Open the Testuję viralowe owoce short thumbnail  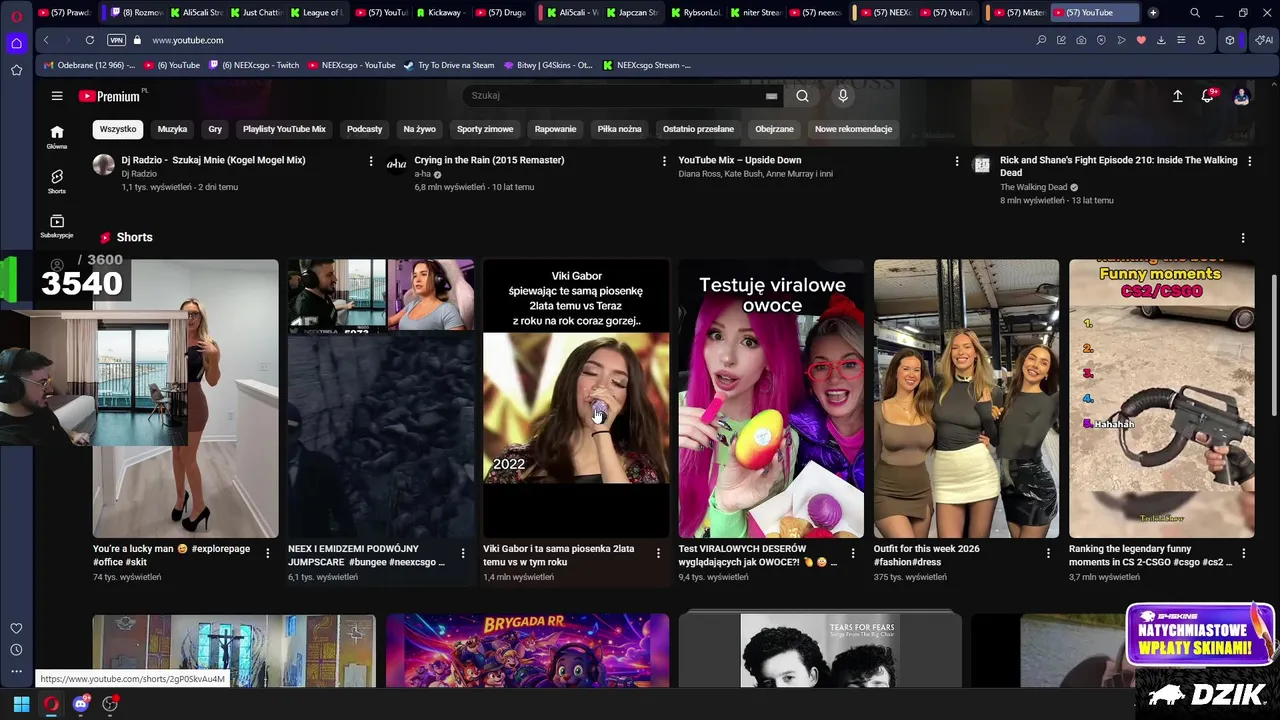pos(771,399)
